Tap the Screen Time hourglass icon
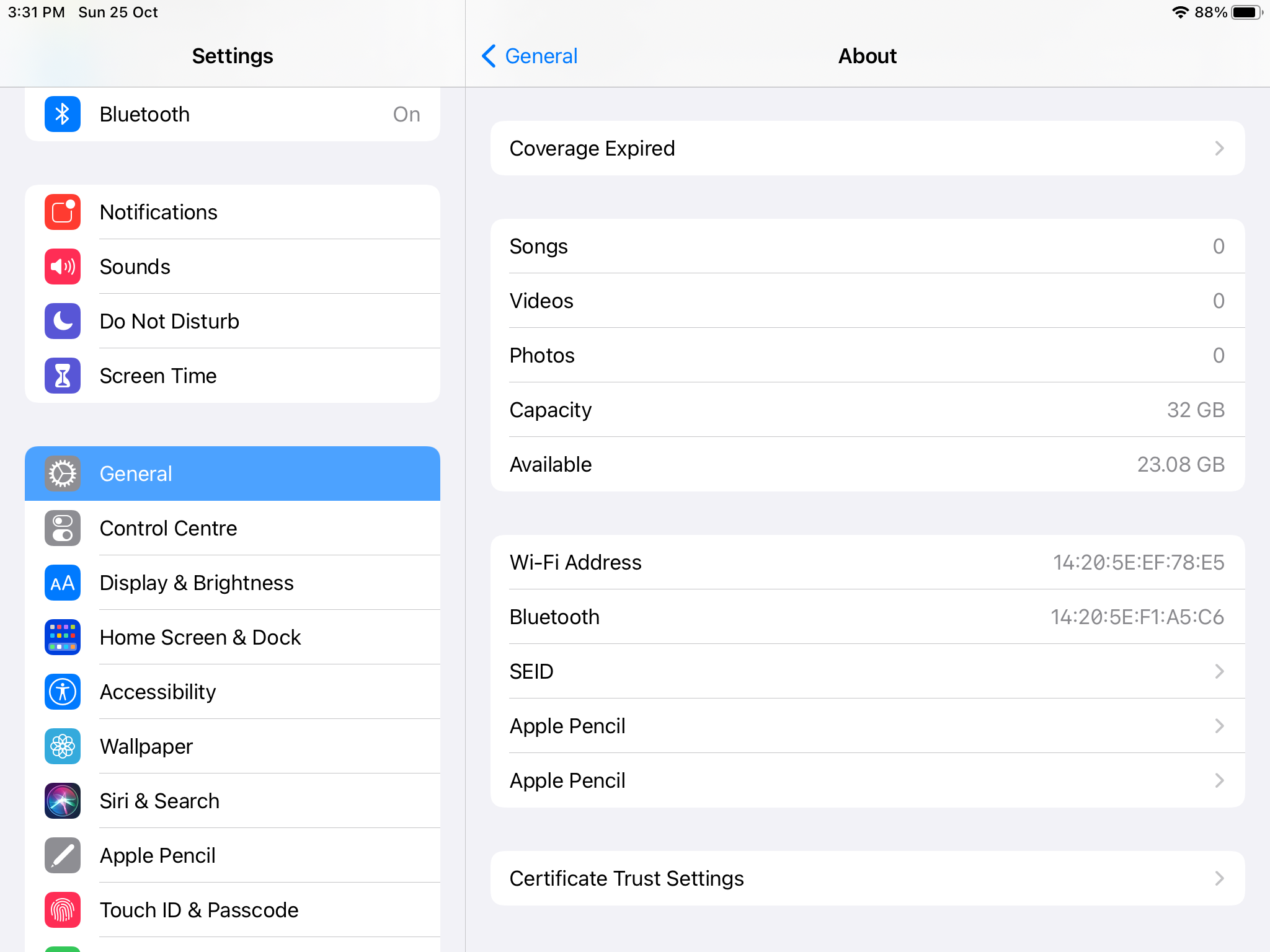This screenshot has width=1270, height=952. pyautogui.click(x=62, y=376)
